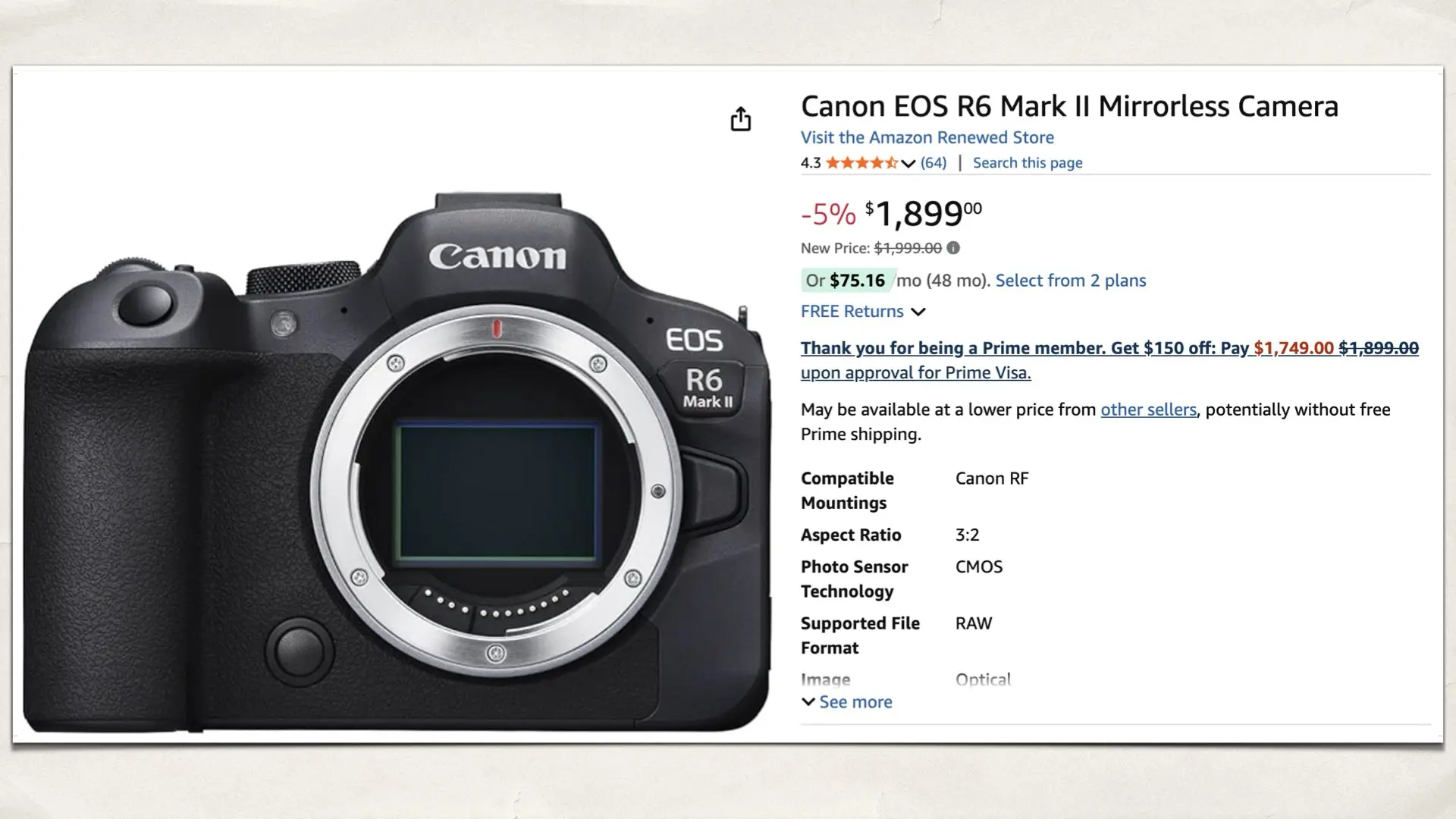This screenshot has width=1456, height=819.
Task: Click the Canon RF mounting specification value
Action: (992, 478)
